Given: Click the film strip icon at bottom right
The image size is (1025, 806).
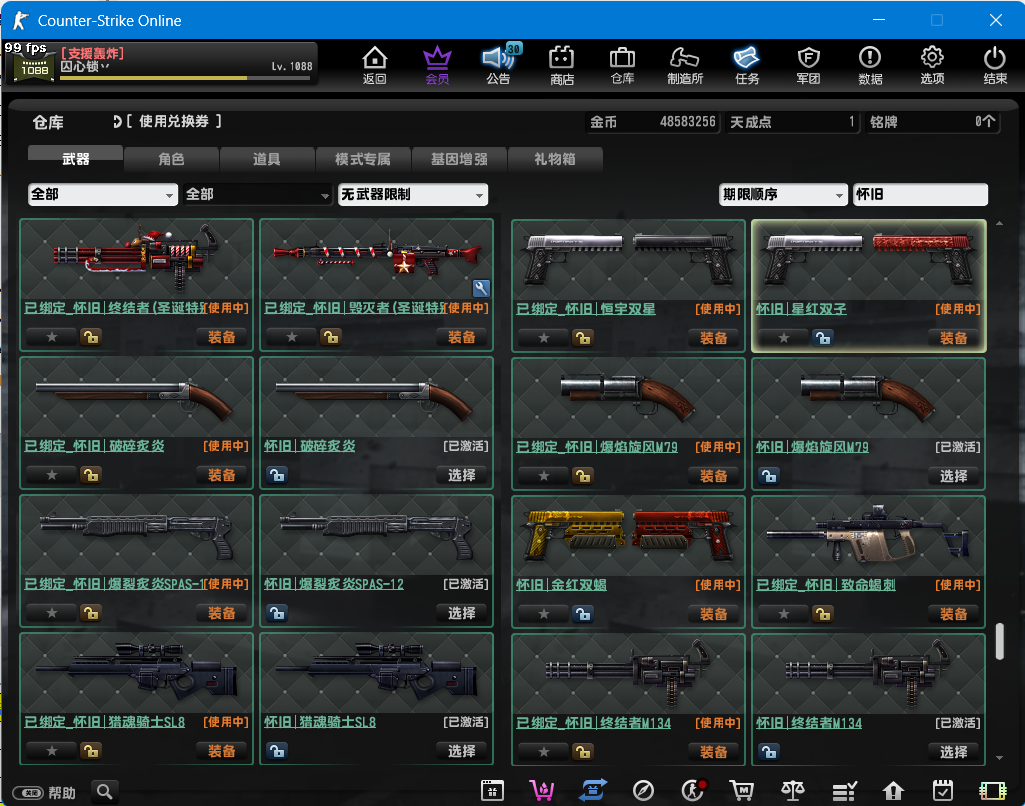Looking at the screenshot, I should click(x=993, y=791).
